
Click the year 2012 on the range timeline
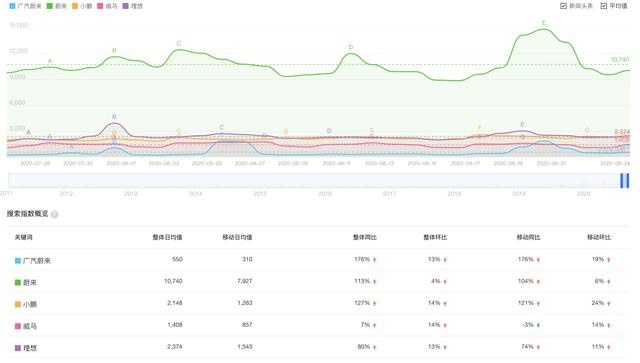66,194
